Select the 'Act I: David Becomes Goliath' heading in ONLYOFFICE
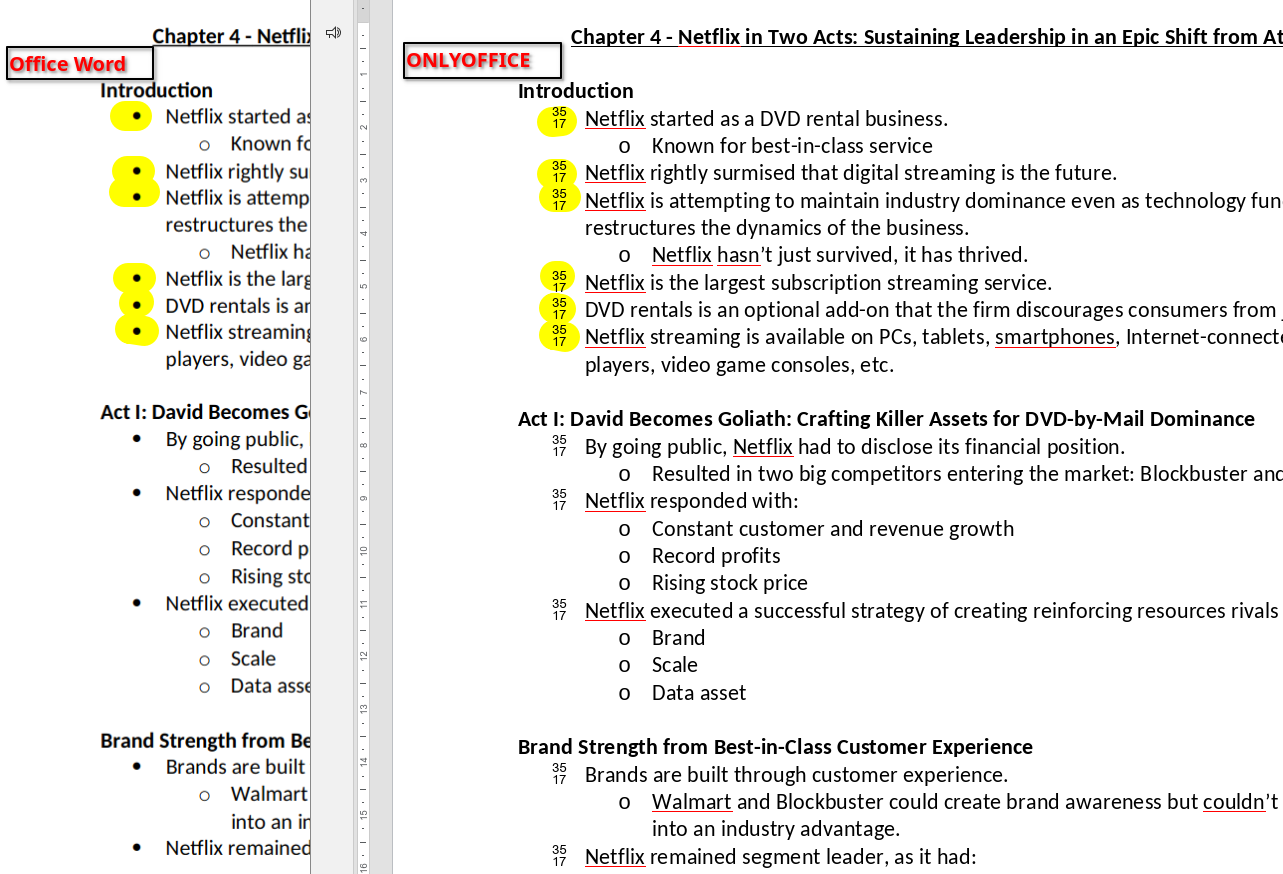1283x874 pixels. tap(886, 419)
